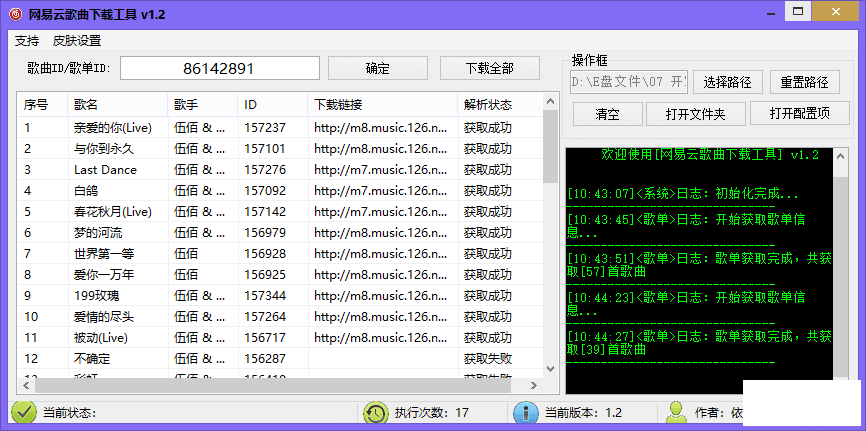The image size is (866, 431).
Task: Click the NetEase Cloud app icon in title bar
Action: pyautogui.click(x=17, y=14)
